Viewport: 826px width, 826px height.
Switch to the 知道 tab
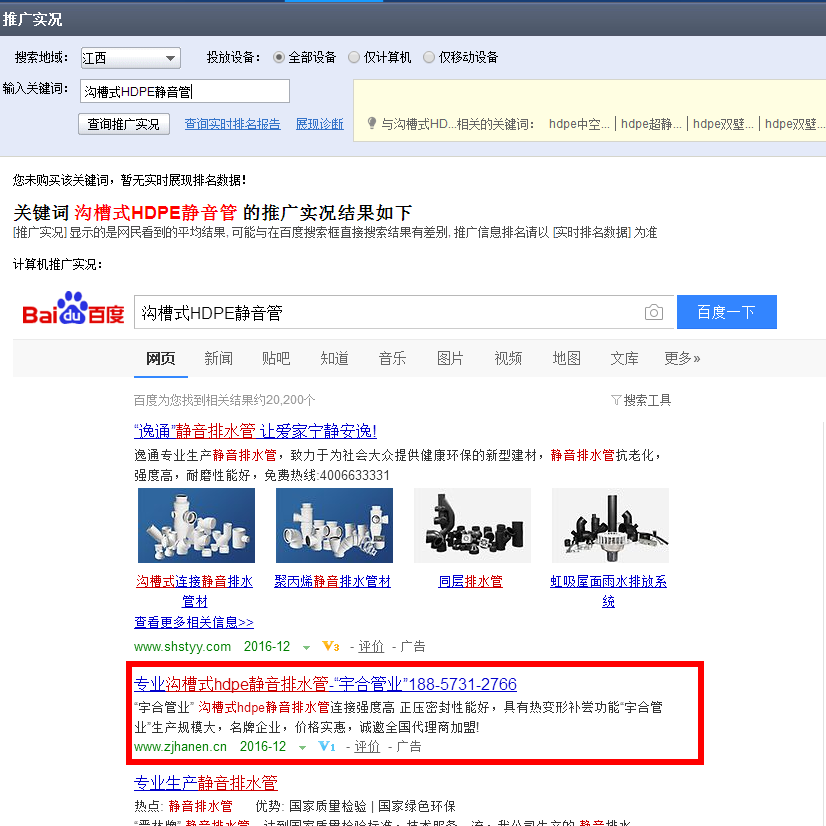335,359
